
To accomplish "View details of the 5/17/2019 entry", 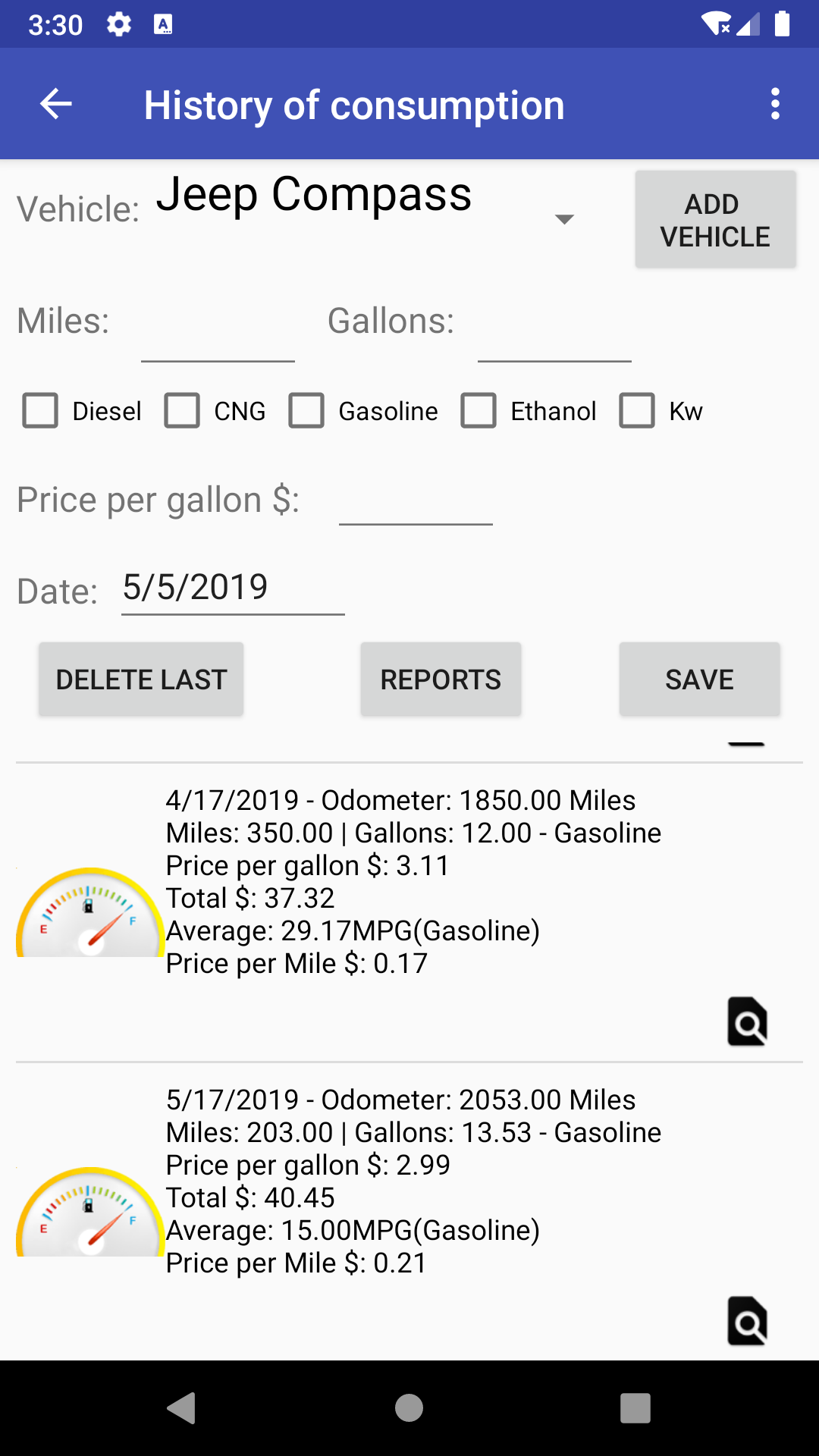I will pyautogui.click(x=748, y=1321).
